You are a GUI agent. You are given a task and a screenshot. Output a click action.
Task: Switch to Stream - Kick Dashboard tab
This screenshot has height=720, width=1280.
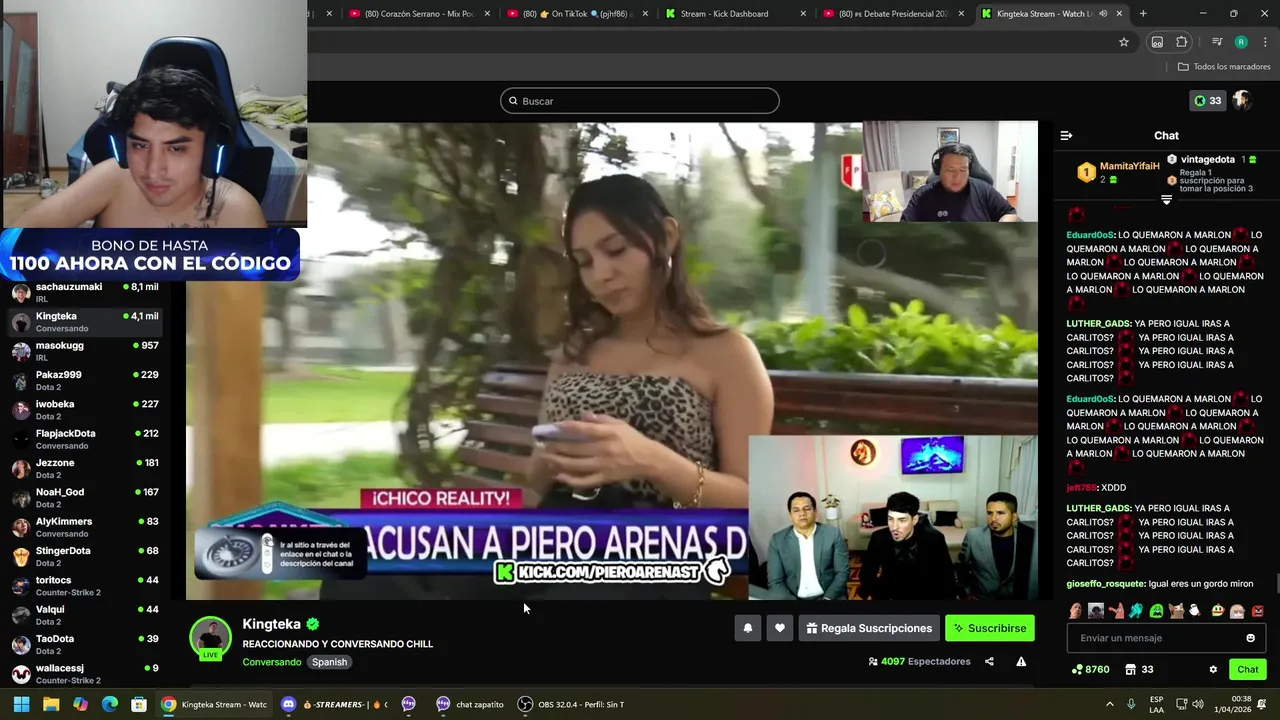[x=735, y=14]
